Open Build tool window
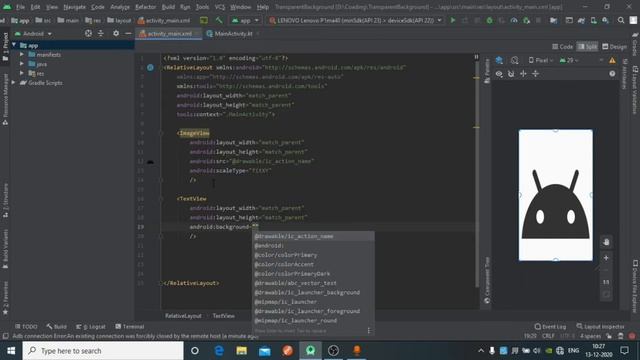Viewport: 640px width, 360px height. point(56,327)
